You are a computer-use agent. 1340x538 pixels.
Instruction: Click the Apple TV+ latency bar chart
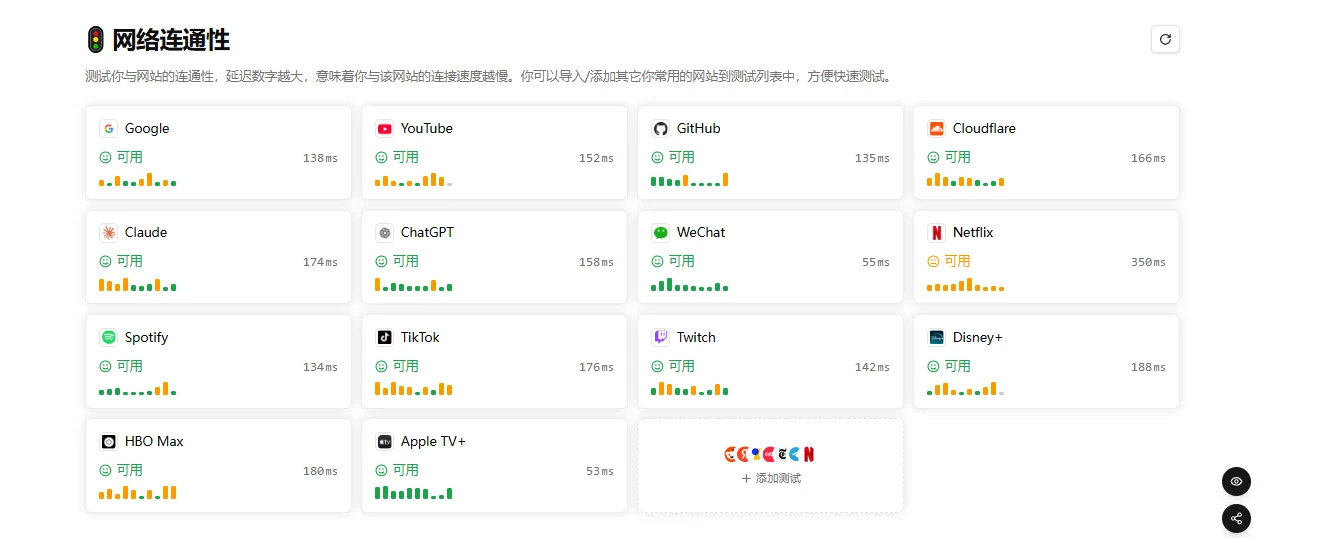click(x=414, y=492)
